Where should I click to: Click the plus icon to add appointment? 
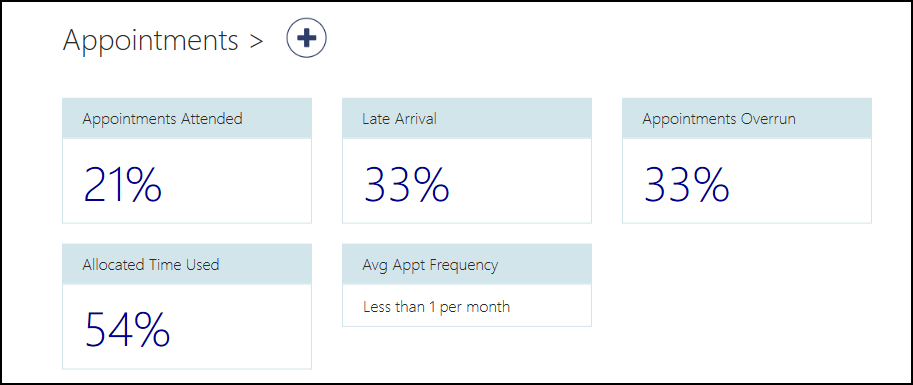click(x=306, y=38)
